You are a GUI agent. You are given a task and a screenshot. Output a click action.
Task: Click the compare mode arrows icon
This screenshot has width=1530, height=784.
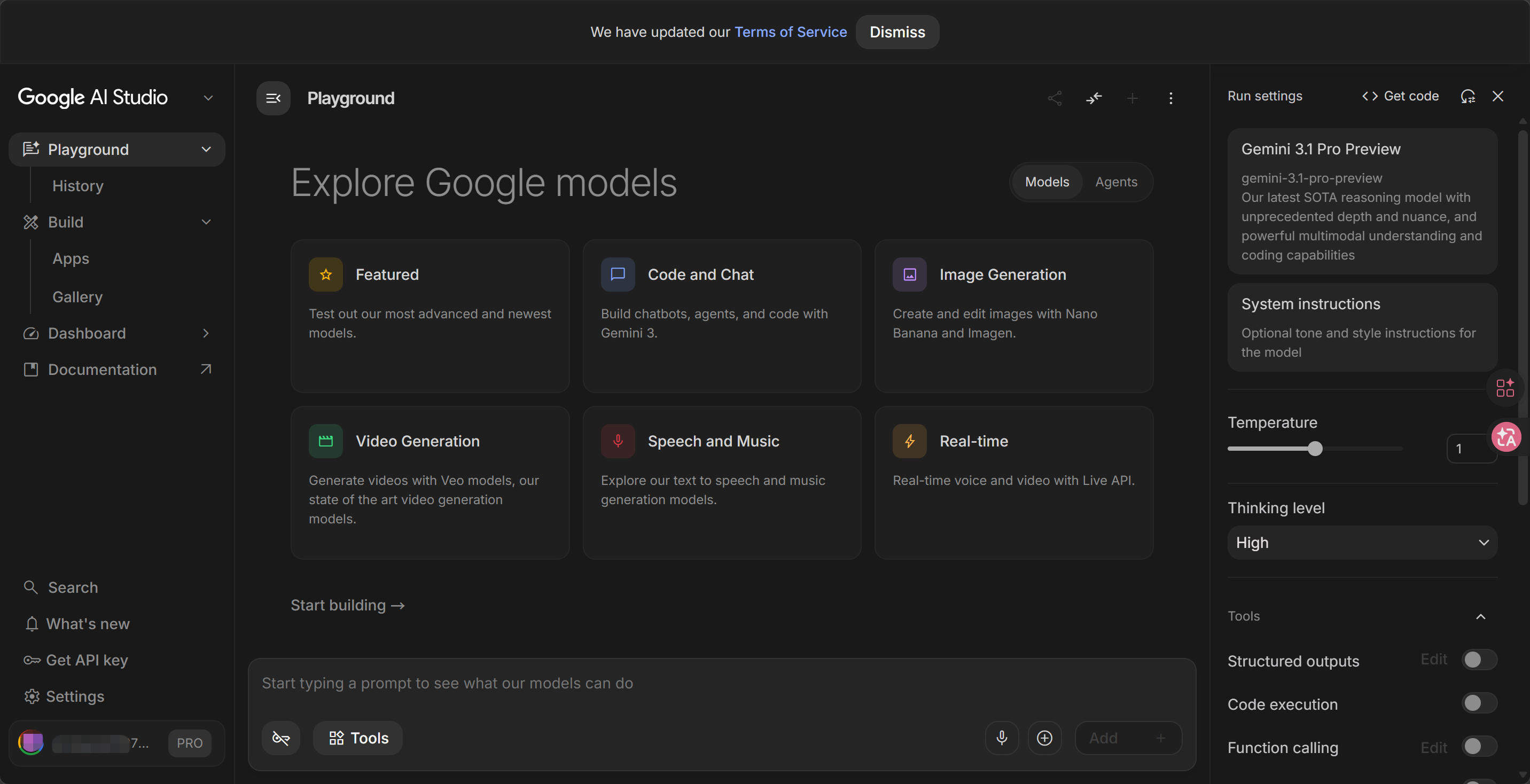click(x=1094, y=98)
